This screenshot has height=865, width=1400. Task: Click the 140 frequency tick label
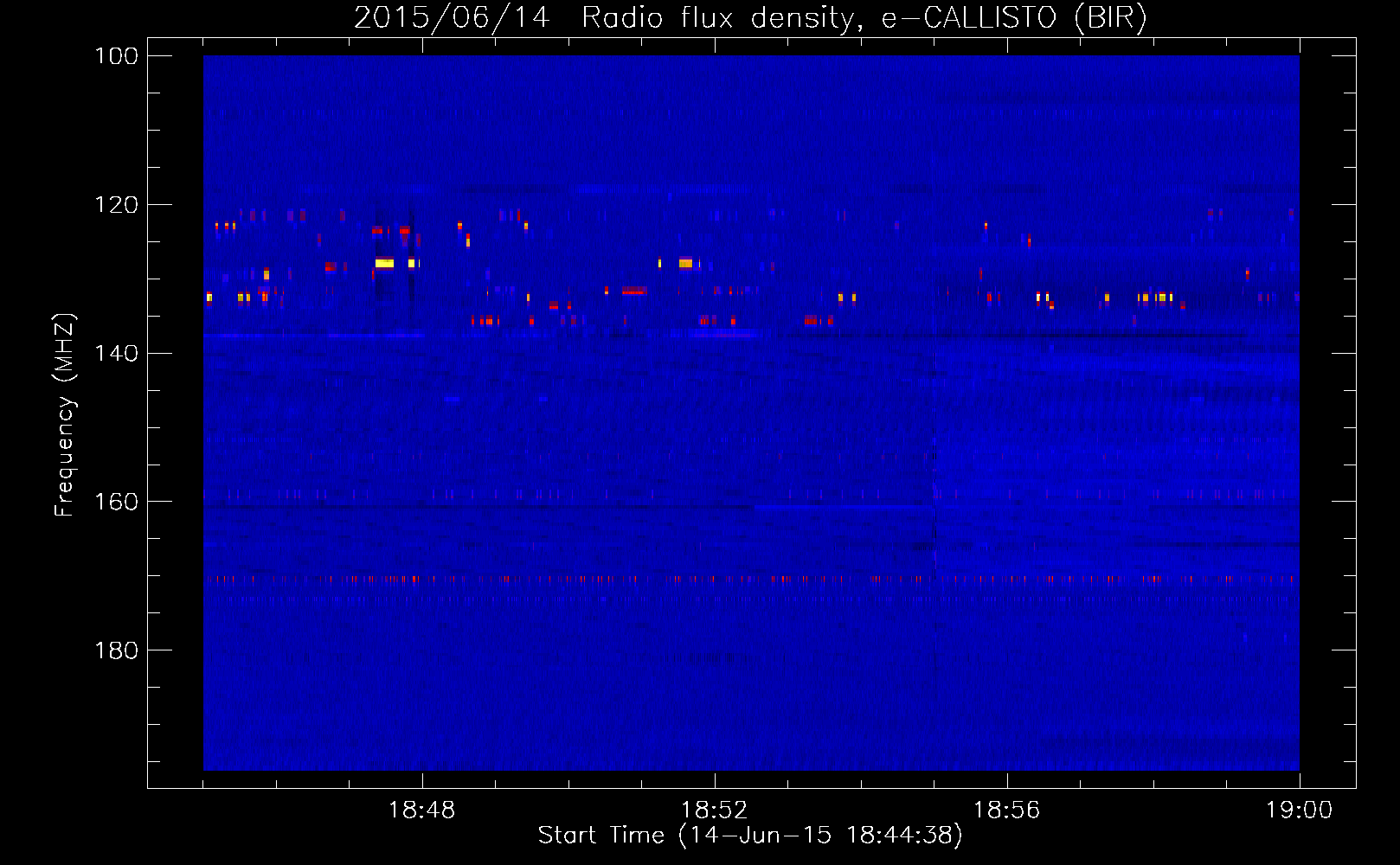click(115, 353)
